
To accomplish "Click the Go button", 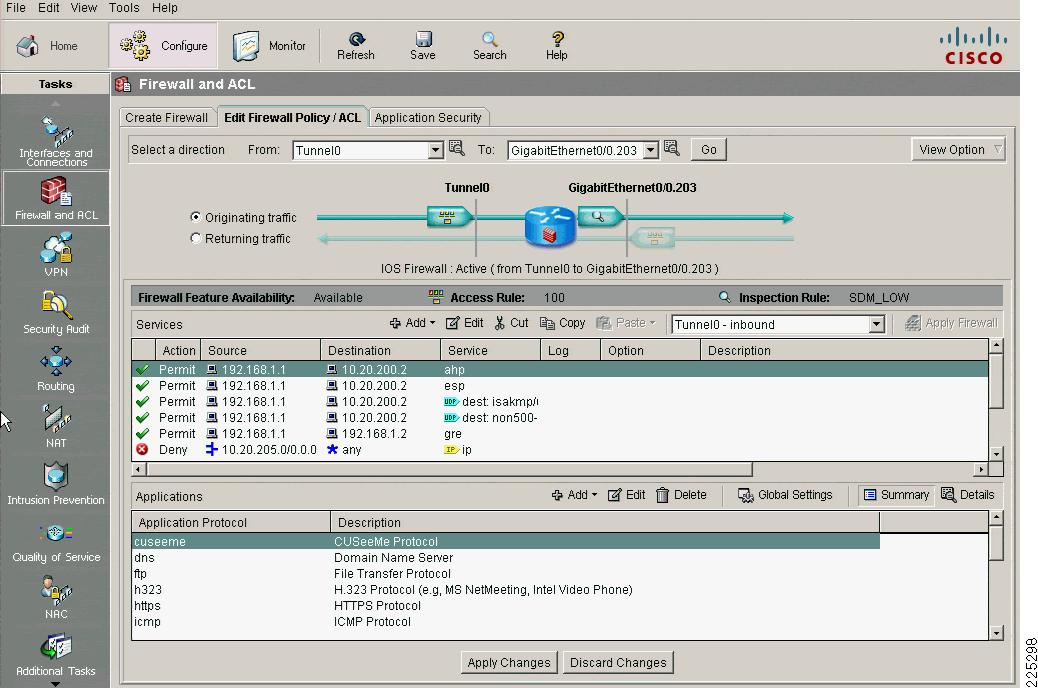I will [708, 150].
